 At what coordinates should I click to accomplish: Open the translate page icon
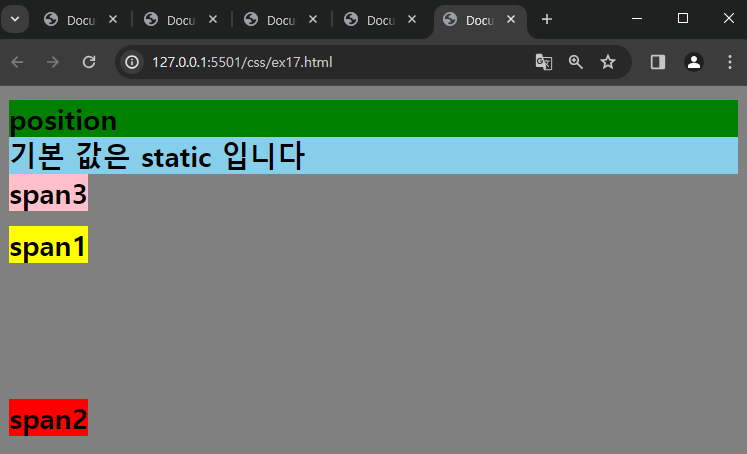point(544,62)
